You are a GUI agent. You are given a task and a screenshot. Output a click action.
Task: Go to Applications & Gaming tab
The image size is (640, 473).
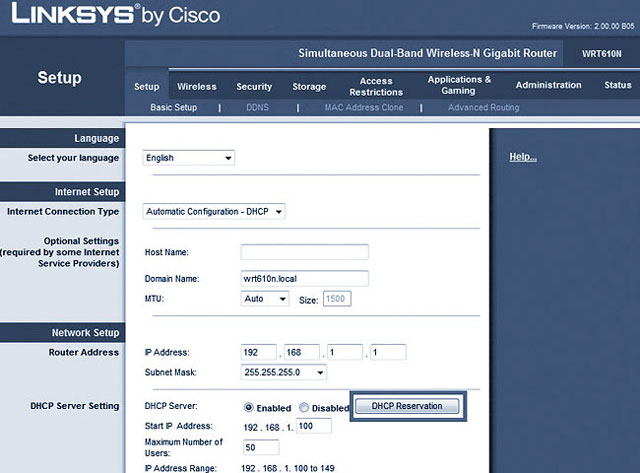point(459,85)
